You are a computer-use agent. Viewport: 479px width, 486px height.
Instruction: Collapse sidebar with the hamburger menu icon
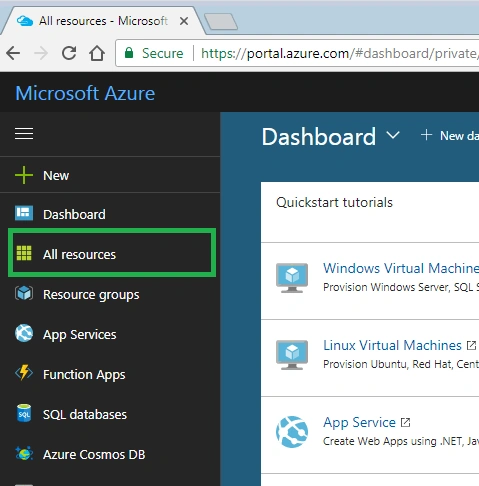(24, 134)
